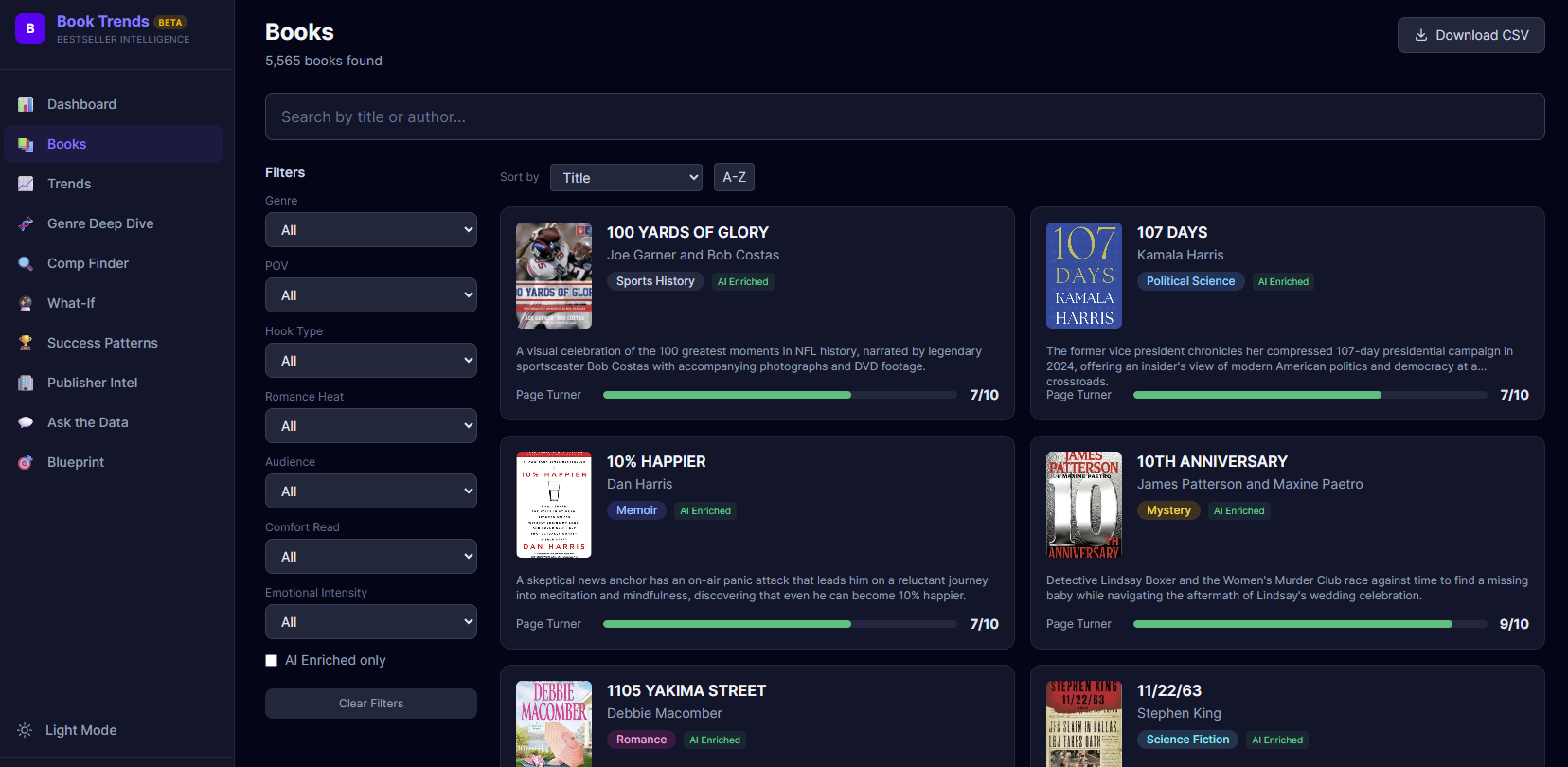Click the 5,565 books found text

coord(324,61)
